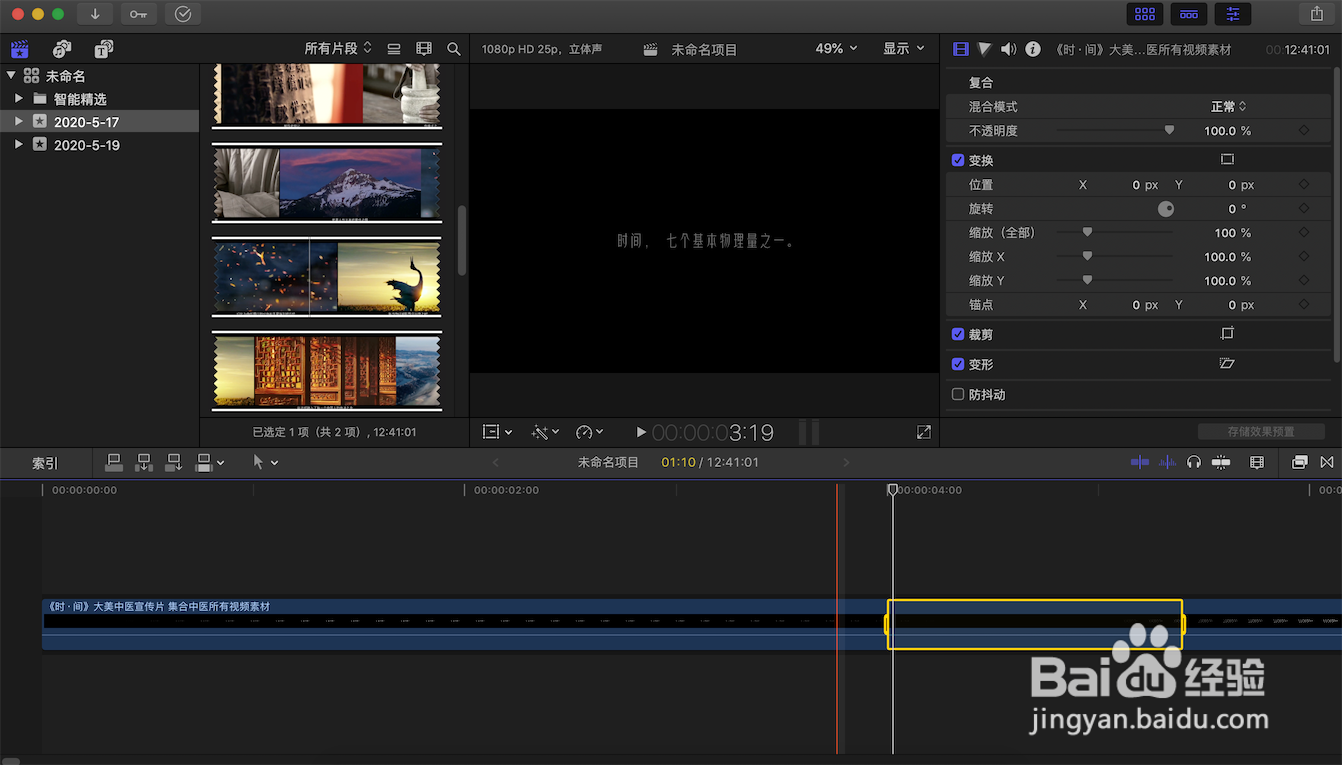Image resolution: width=1342 pixels, height=765 pixels.
Task: Toggle the browser panel layout button
Action: click(x=1145, y=14)
